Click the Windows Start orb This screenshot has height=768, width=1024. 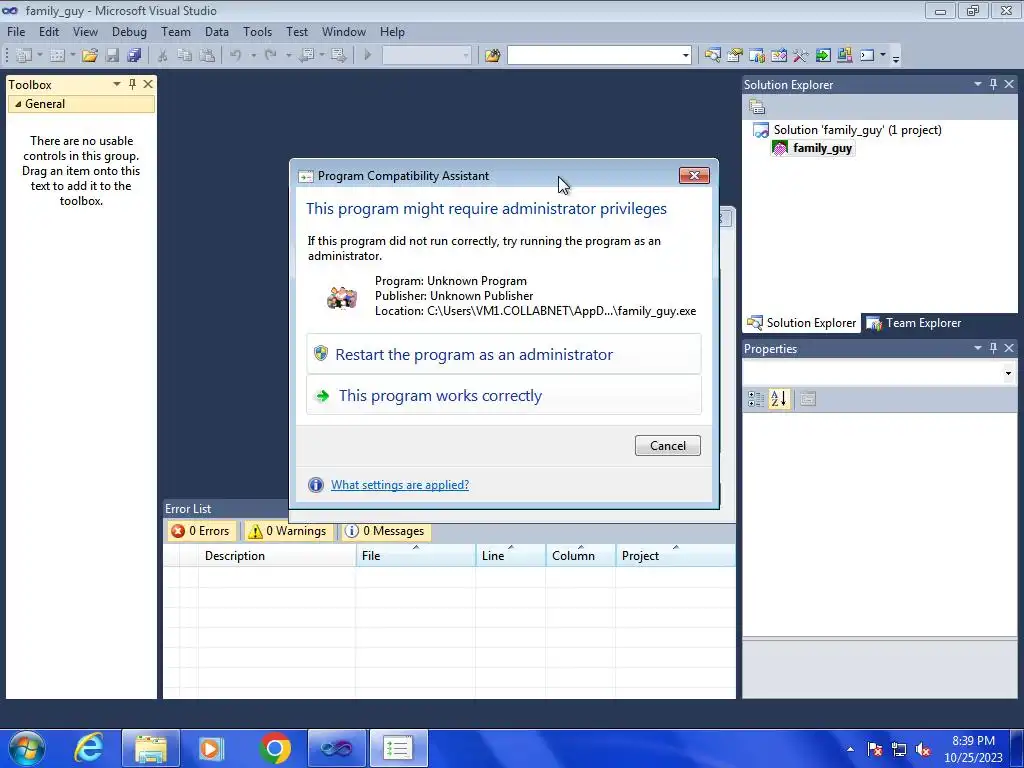[27, 748]
